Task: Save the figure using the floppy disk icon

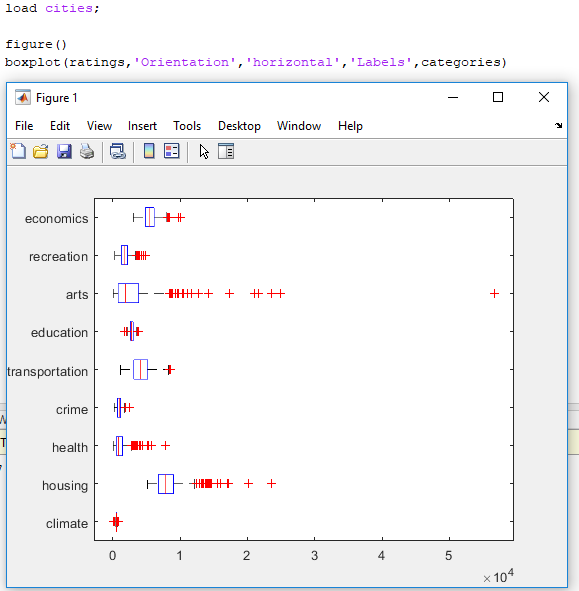Action: click(x=64, y=152)
